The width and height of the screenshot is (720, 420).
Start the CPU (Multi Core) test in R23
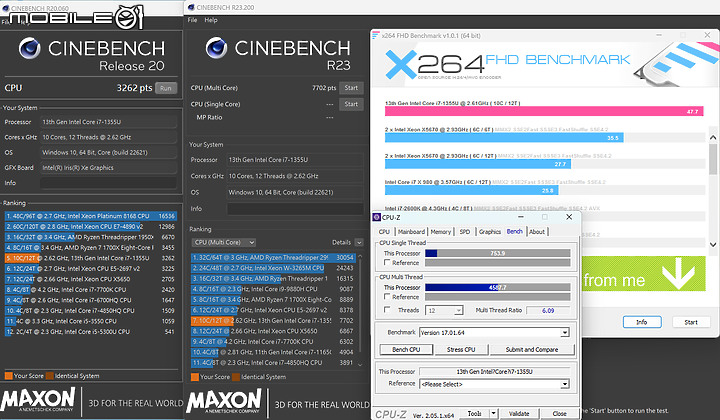pyautogui.click(x=351, y=88)
